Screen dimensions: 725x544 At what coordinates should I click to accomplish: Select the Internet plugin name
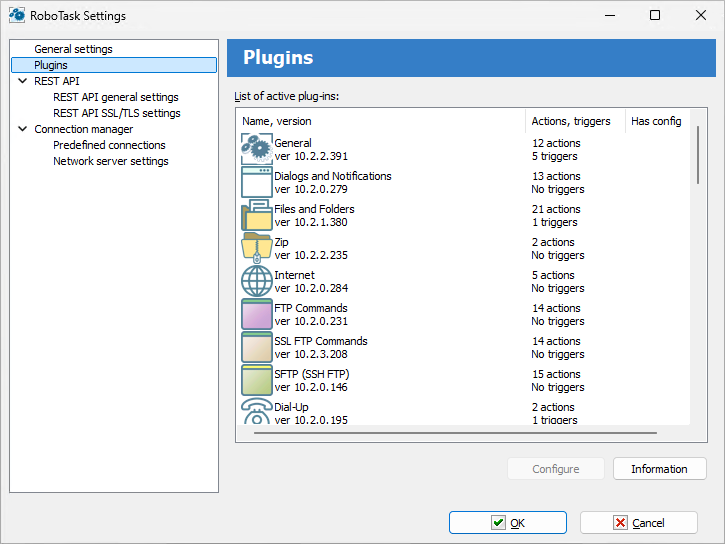[294, 275]
